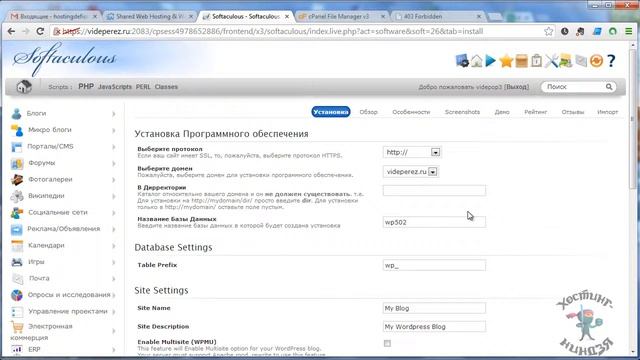This screenshot has width=640, height=360.
Task: Select PHP scripts menu item
Action: 86,87
